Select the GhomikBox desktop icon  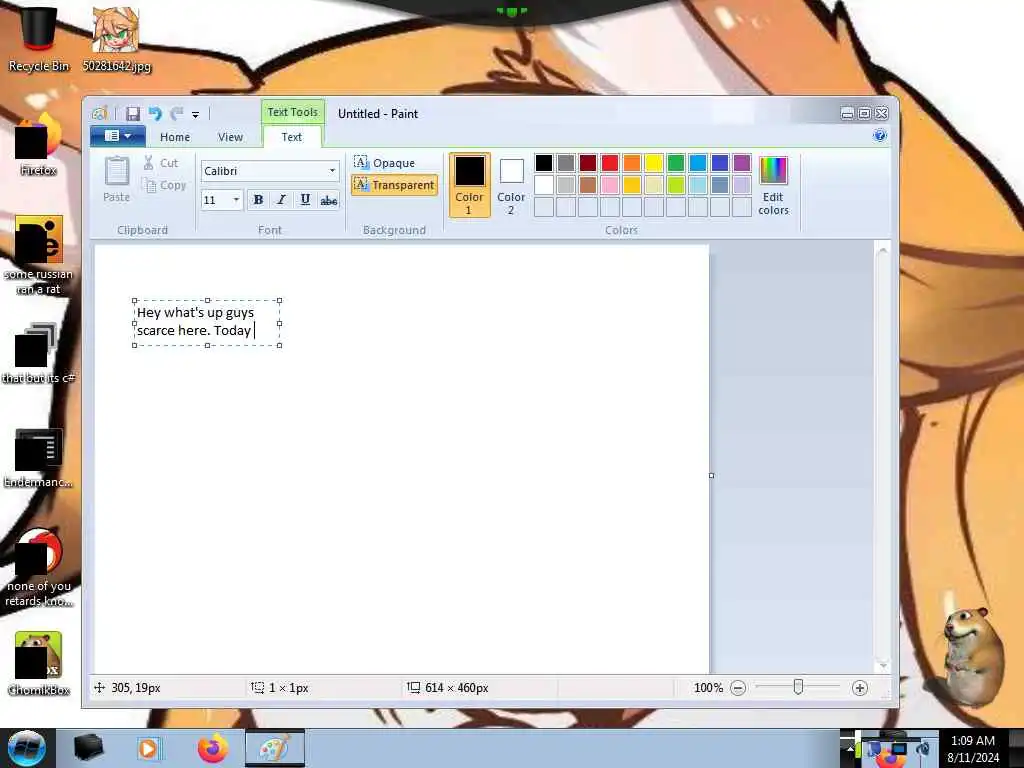pos(39,664)
